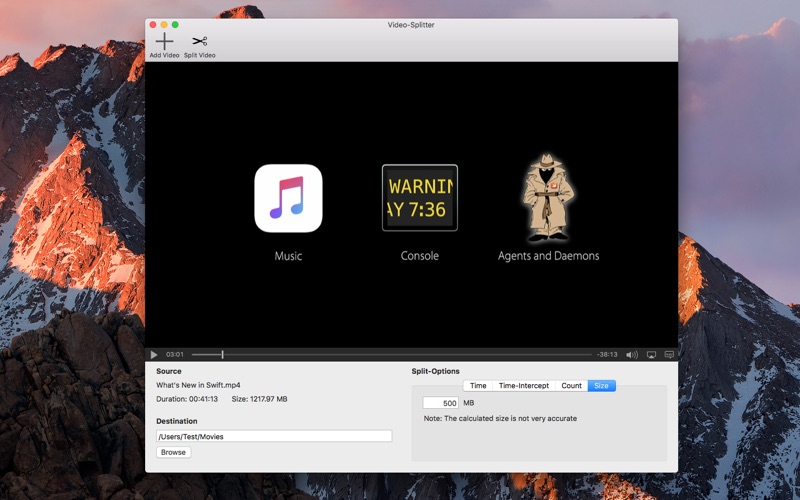Viewport: 800px width, 500px height.
Task: Click the Size: 1217.97 MB text
Action: (x=259, y=399)
